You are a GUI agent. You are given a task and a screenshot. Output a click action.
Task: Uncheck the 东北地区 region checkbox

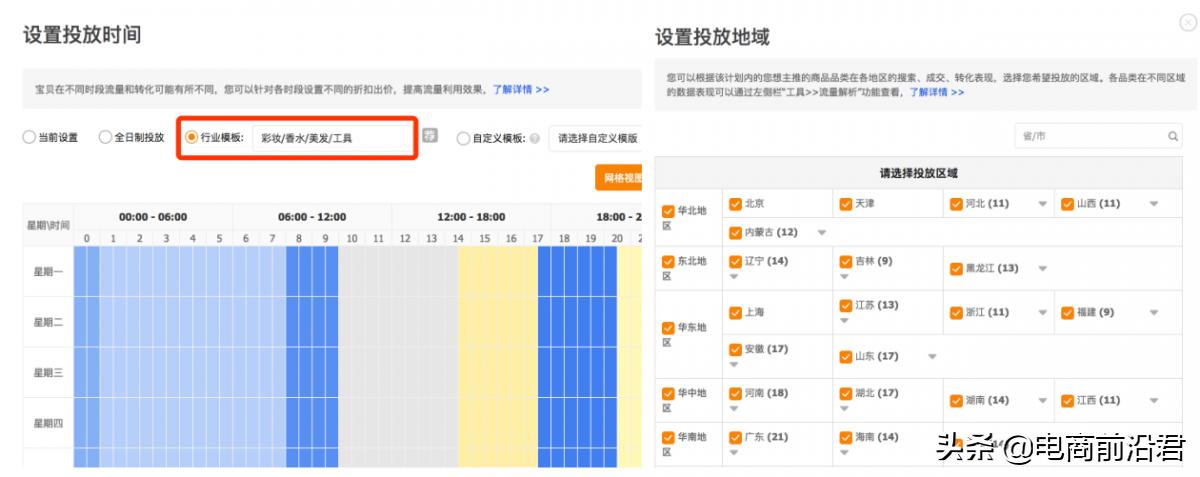(668, 261)
